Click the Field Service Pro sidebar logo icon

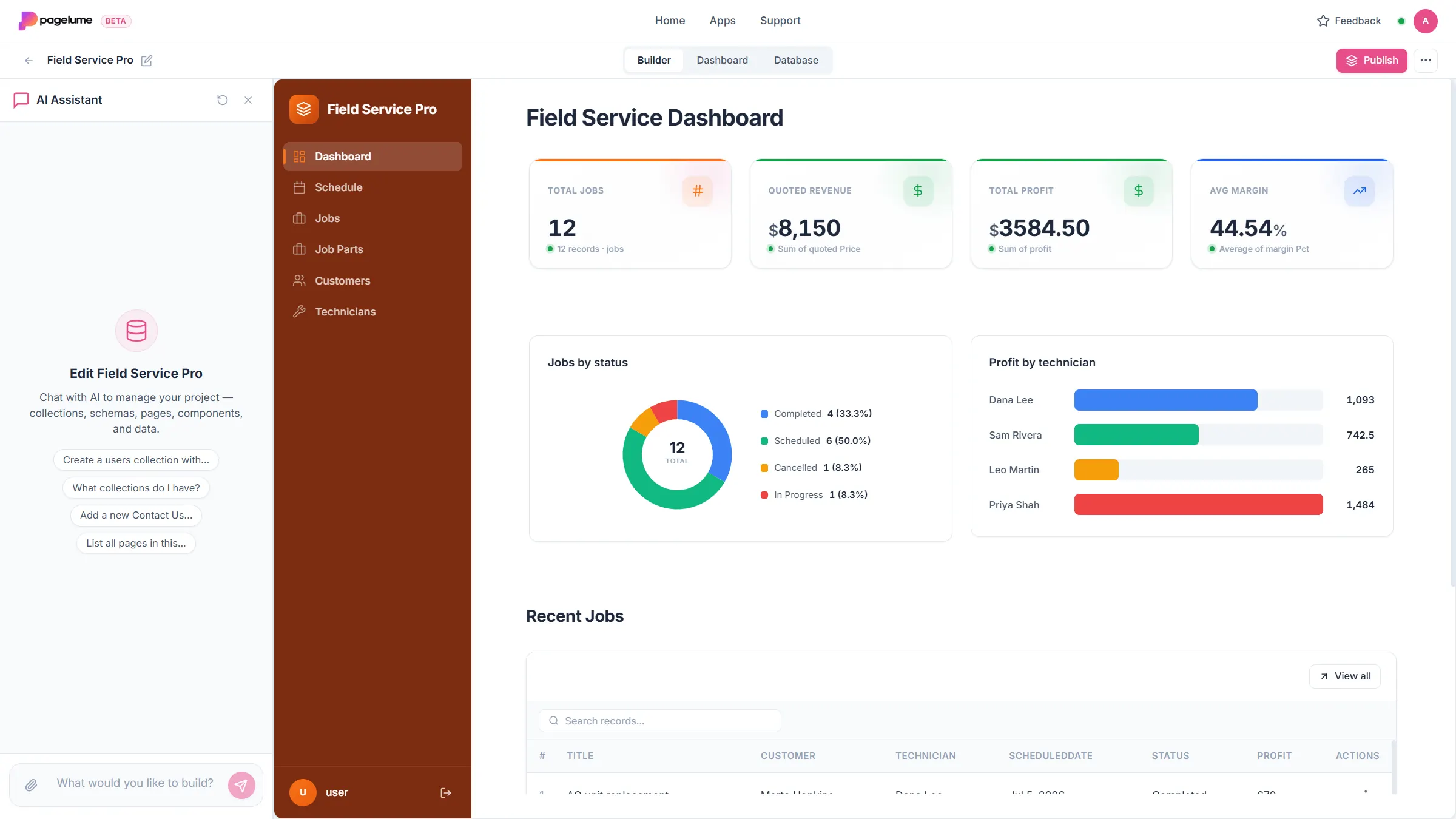(x=303, y=109)
